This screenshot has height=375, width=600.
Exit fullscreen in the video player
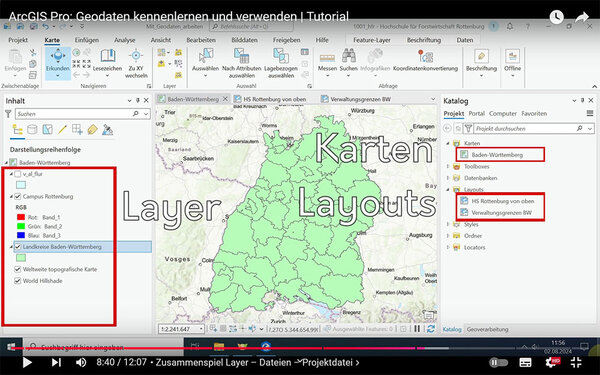coord(576,362)
